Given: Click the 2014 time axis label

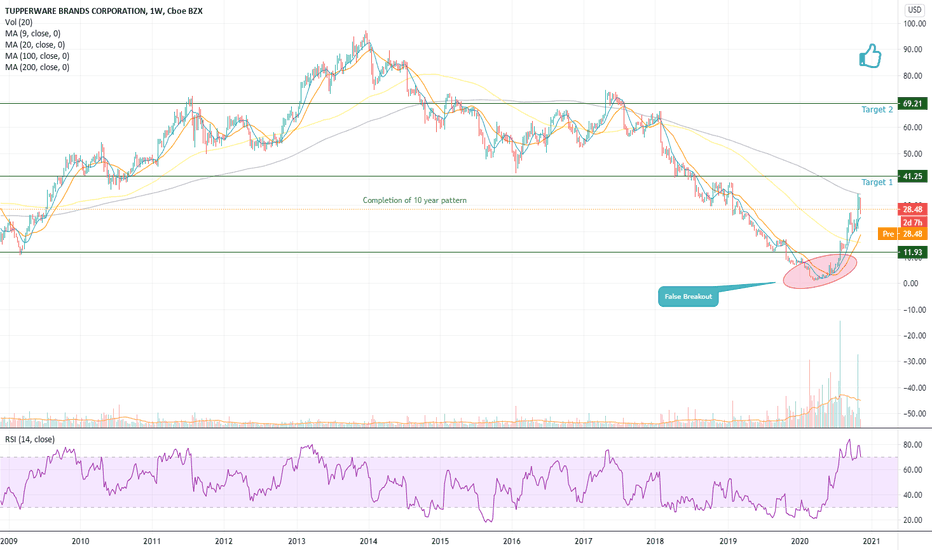Looking at the screenshot, I should (369, 541).
